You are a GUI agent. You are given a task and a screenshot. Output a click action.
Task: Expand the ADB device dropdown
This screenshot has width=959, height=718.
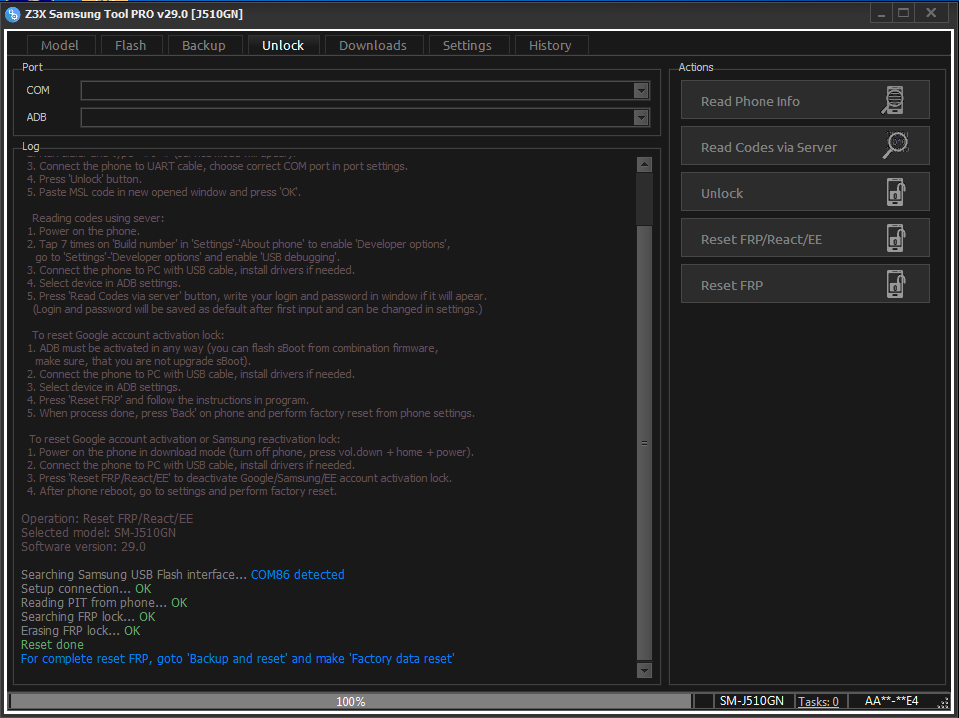(641, 117)
